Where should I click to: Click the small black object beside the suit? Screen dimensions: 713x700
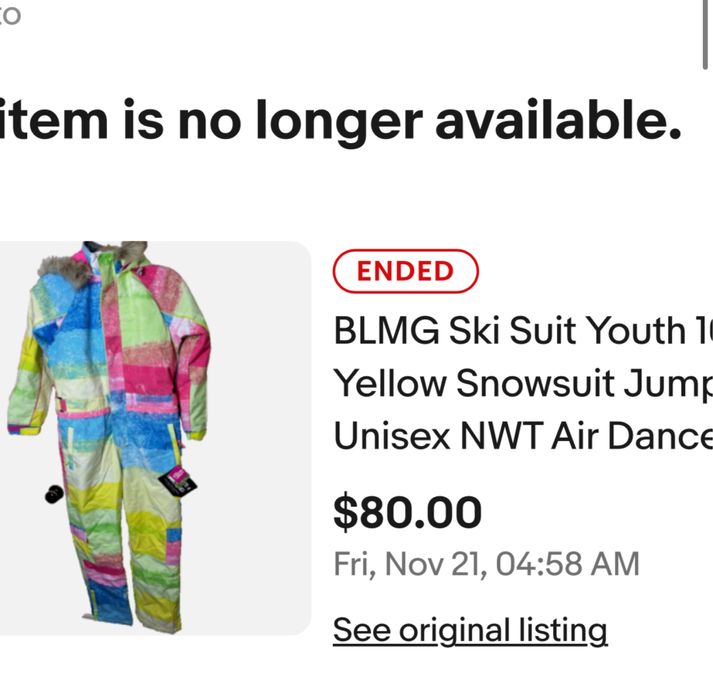[55, 493]
